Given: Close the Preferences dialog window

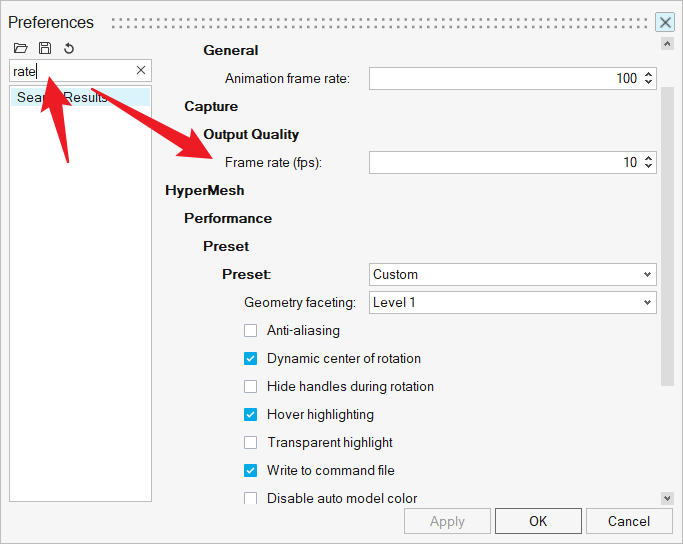Looking at the screenshot, I should coord(665,22).
